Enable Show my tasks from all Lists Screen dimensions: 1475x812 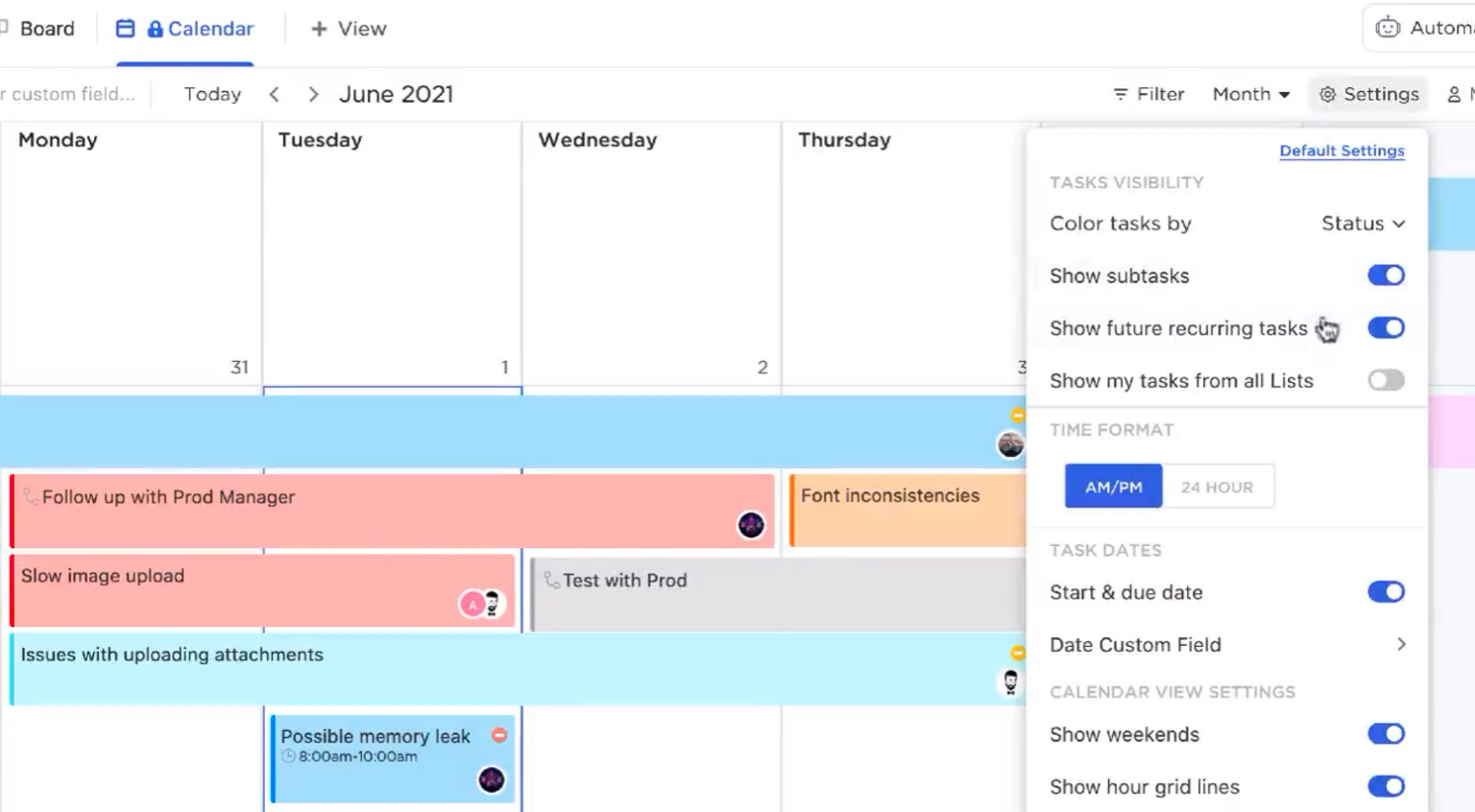point(1386,380)
